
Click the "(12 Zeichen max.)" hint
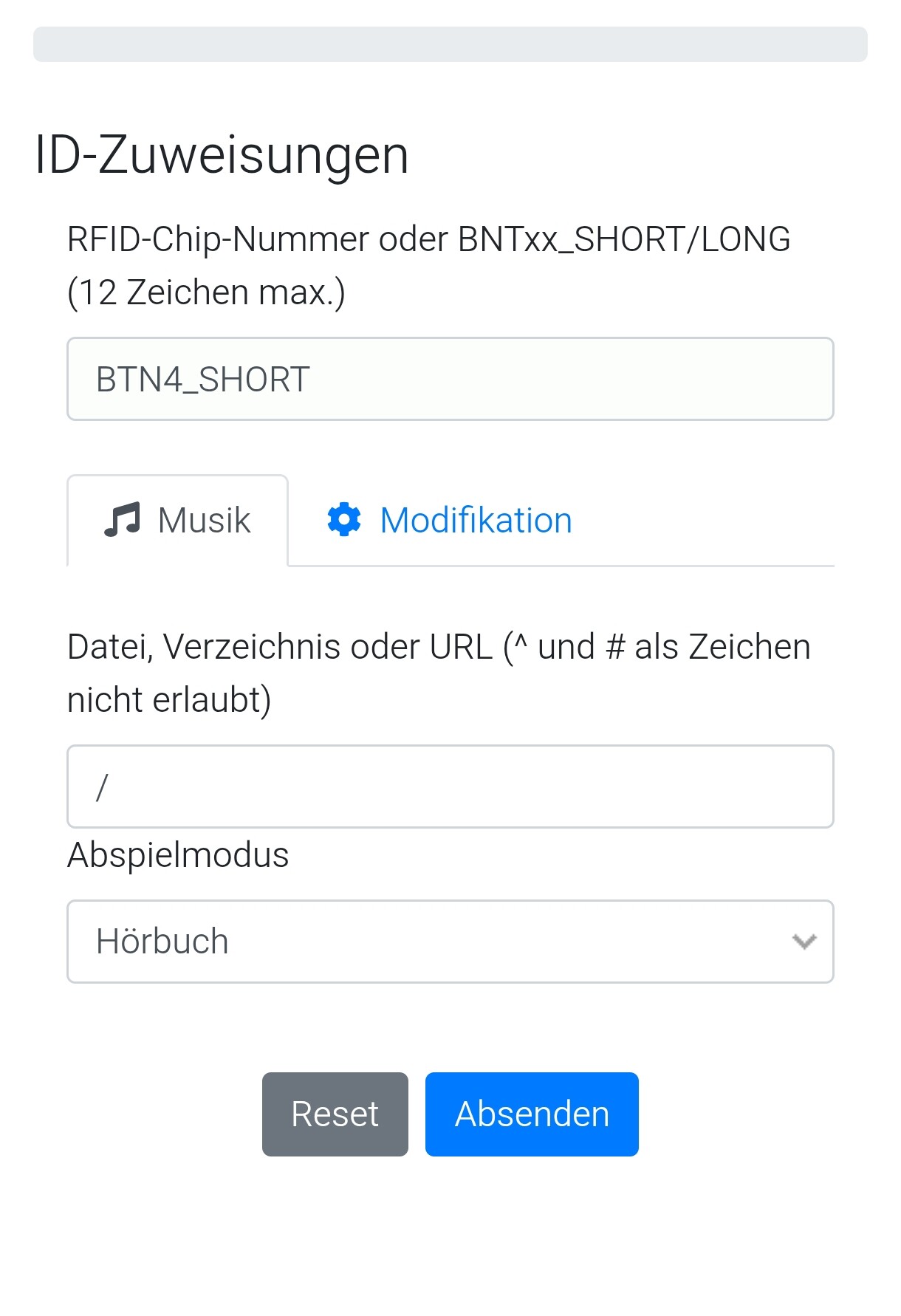(x=206, y=292)
